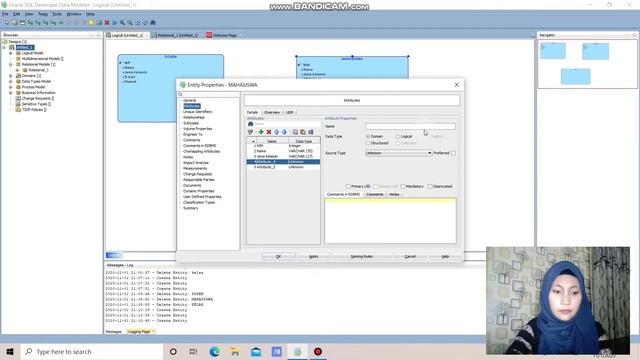Expand Logical Model node in Browser

coord(11,53)
